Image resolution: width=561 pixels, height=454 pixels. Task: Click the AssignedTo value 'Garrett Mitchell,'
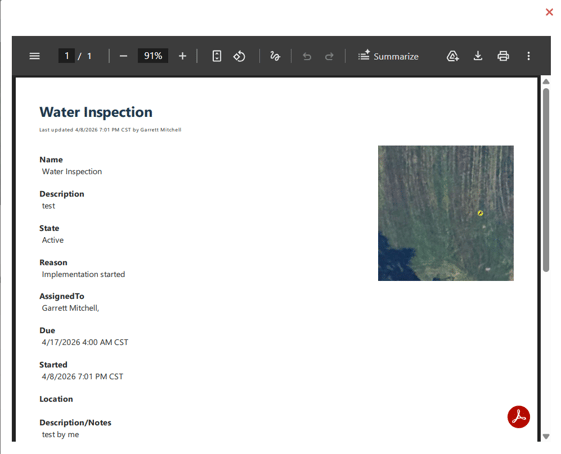click(70, 308)
